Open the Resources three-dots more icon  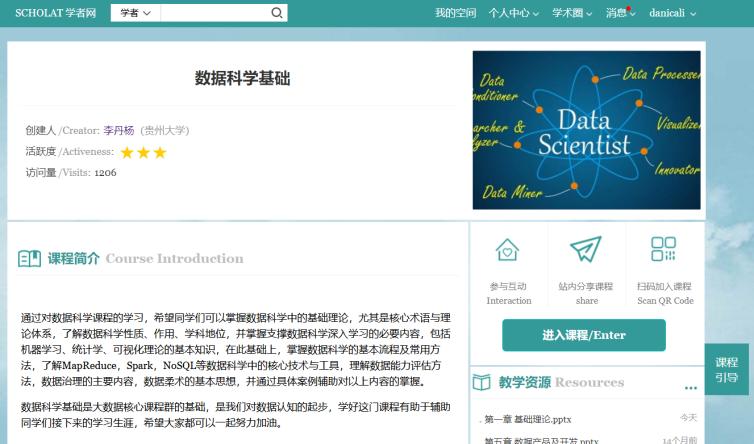click(x=690, y=387)
